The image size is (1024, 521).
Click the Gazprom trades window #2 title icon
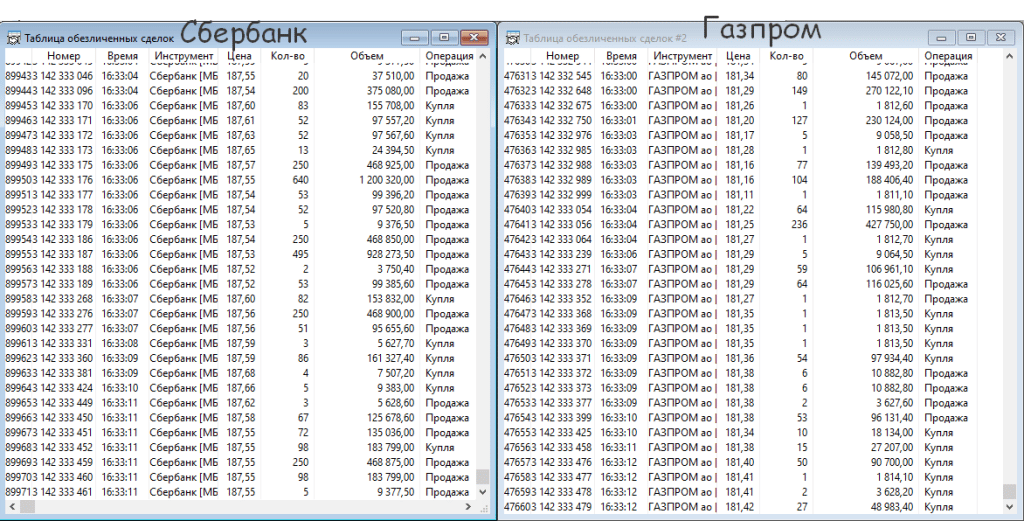pyautogui.click(x=512, y=38)
